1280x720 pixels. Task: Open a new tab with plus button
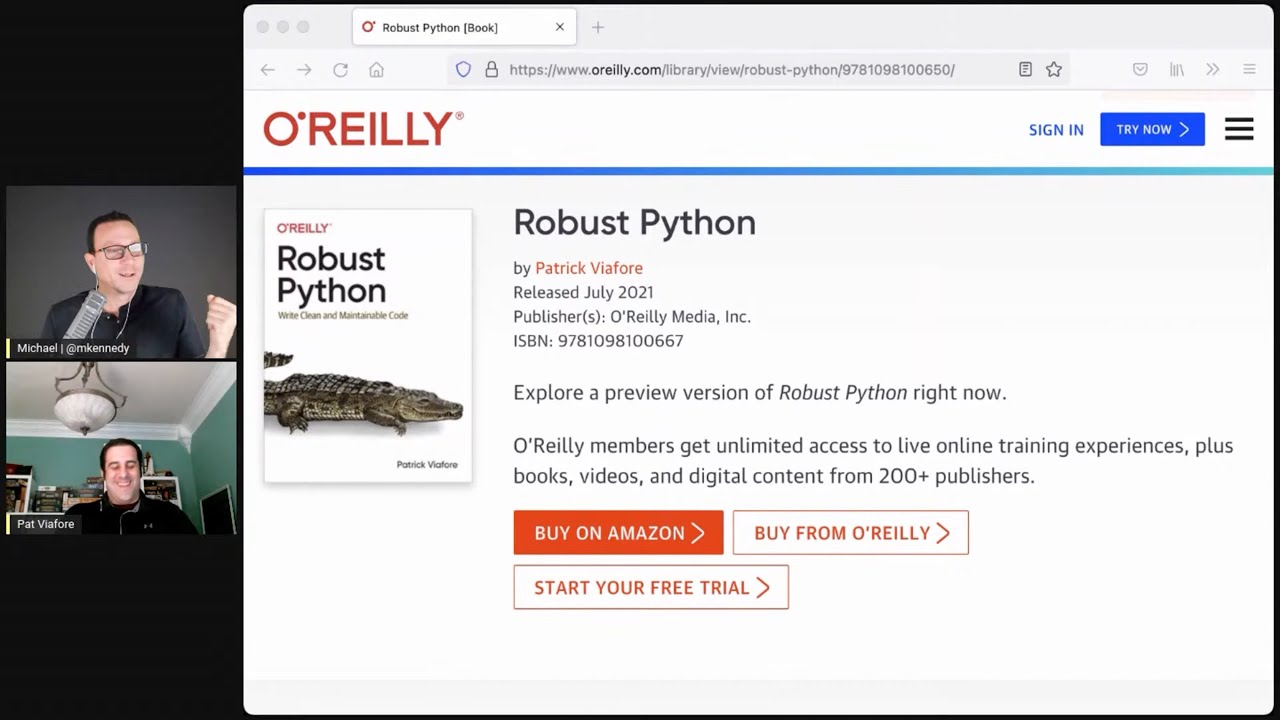[x=598, y=27]
